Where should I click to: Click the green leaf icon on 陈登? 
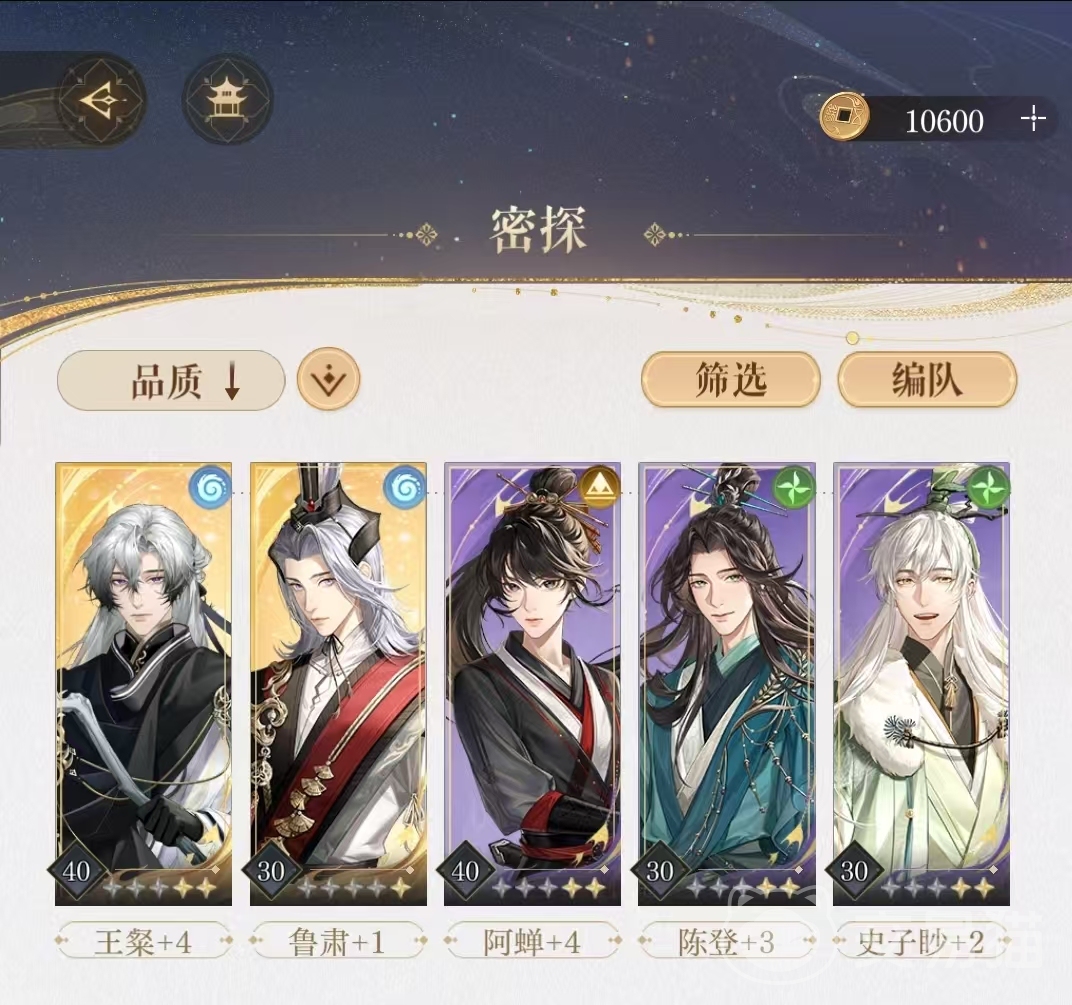coord(793,488)
